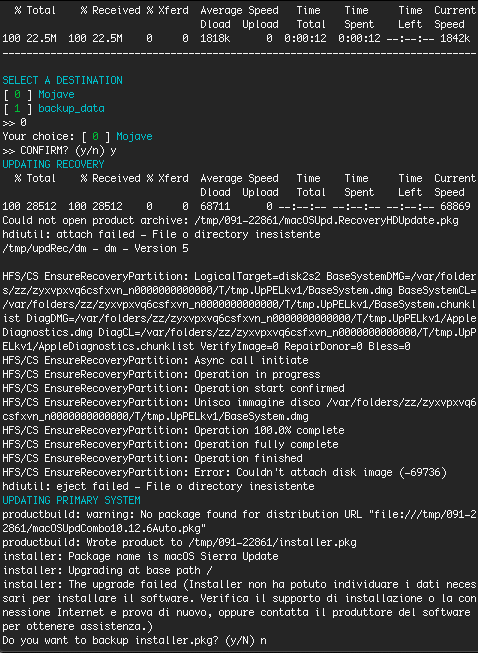Screen dimensions: 478x653
Task: Click the 1842k current speed value
Action: point(455,38)
